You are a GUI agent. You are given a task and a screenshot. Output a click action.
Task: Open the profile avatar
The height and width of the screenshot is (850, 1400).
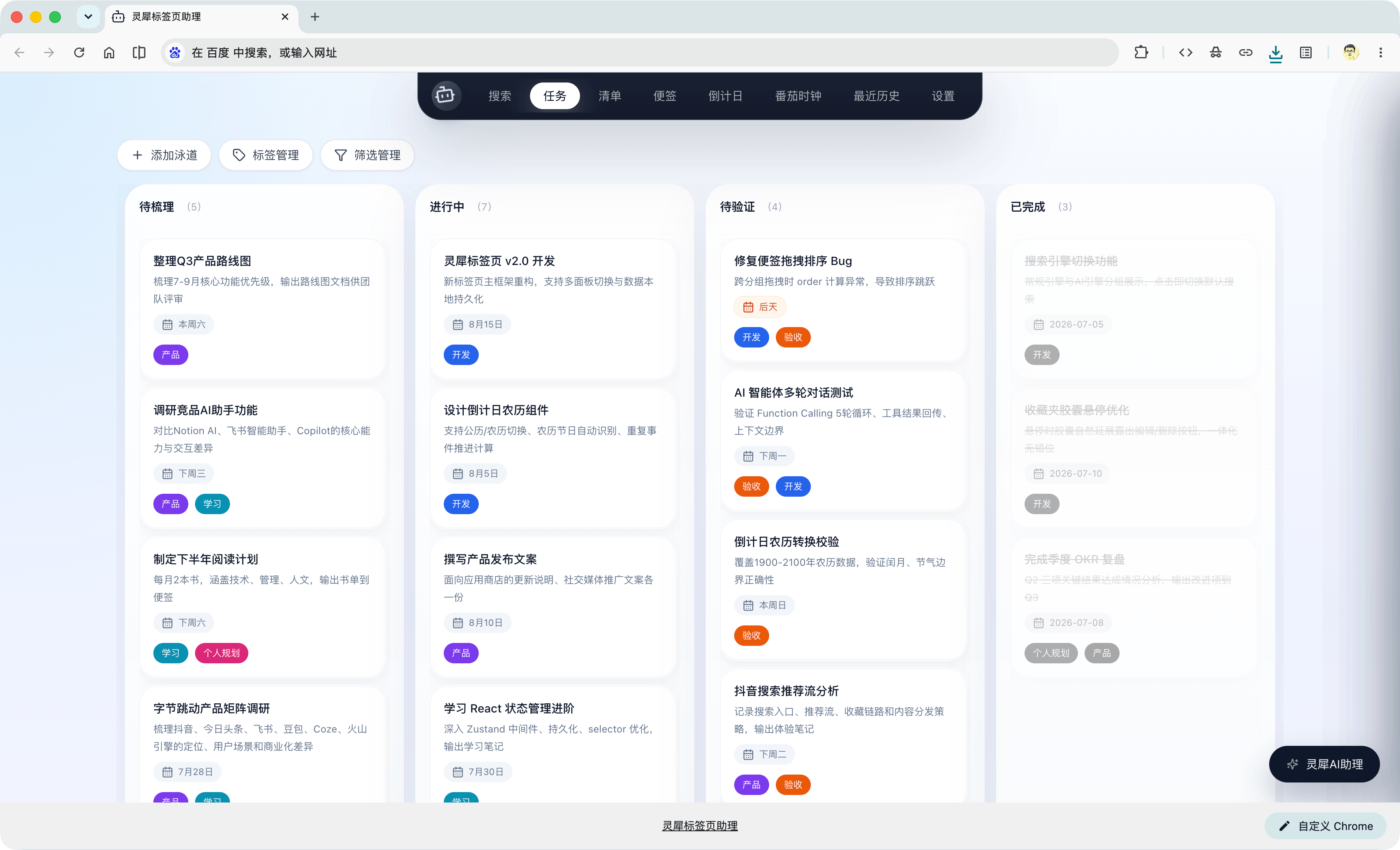point(1350,53)
